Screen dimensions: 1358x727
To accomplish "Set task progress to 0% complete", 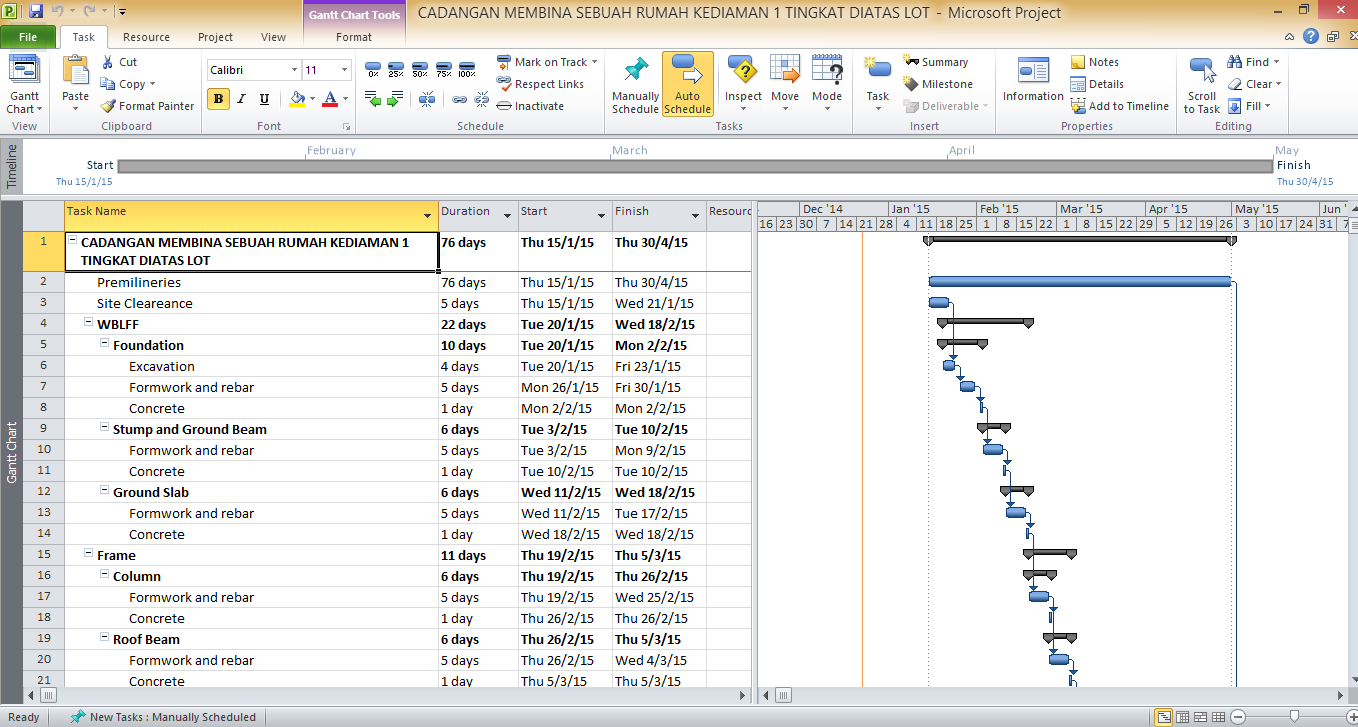I will coord(373,72).
